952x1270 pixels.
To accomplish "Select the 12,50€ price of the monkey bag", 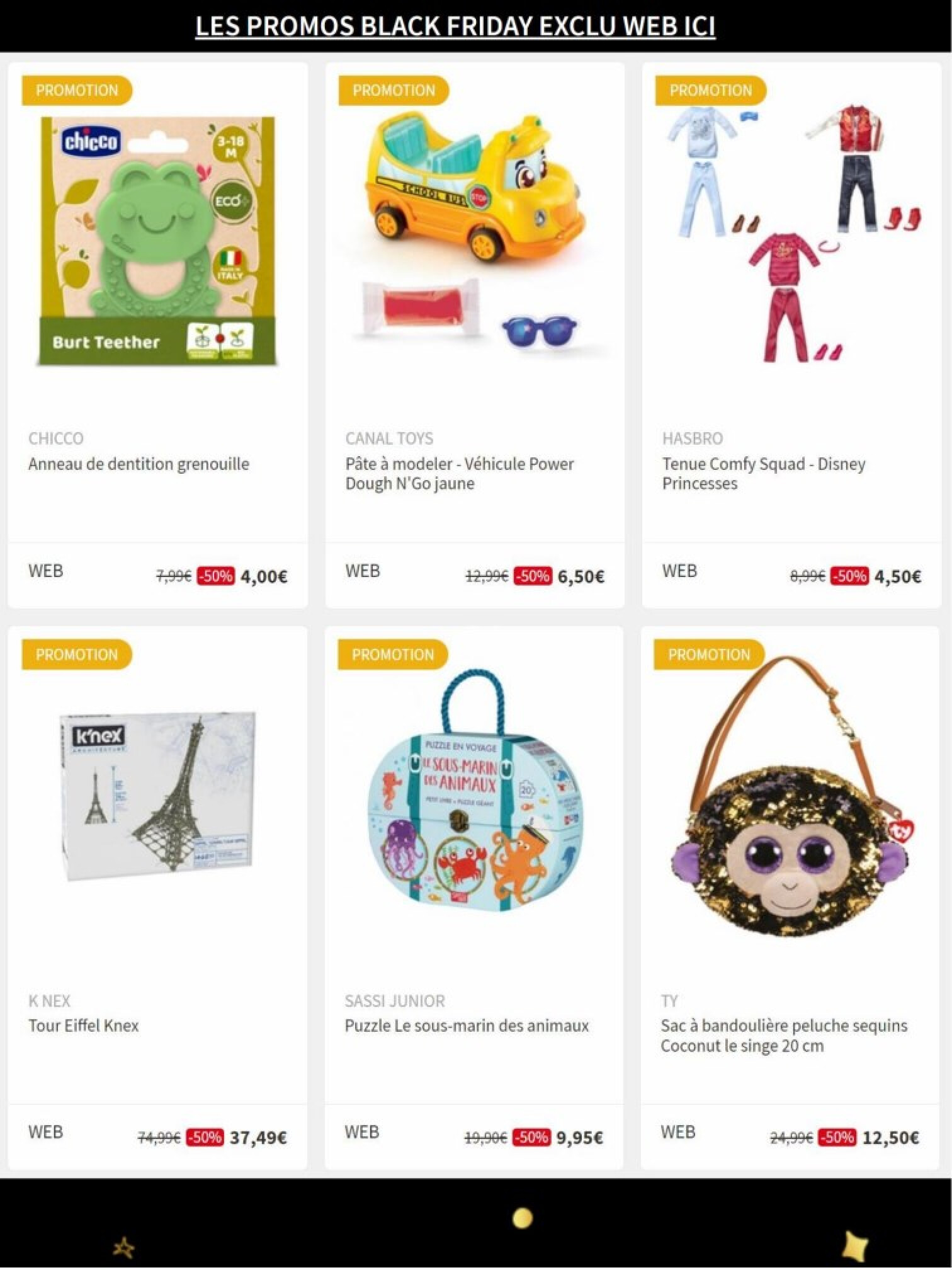I will point(890,1138).
